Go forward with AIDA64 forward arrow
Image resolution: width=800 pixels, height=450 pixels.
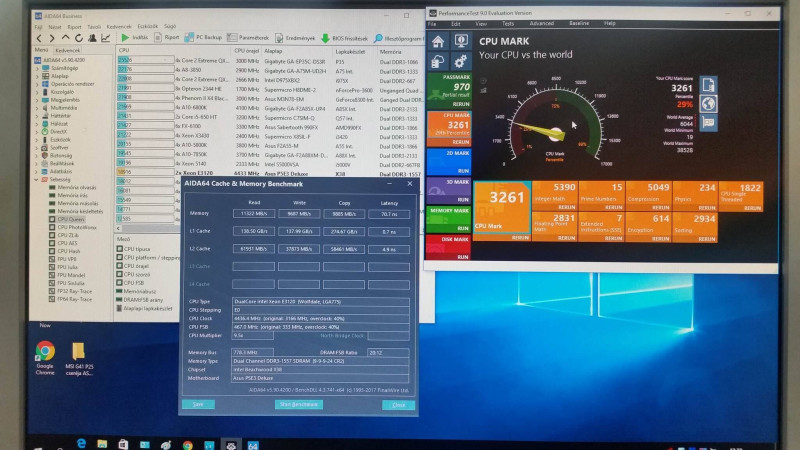52,38
